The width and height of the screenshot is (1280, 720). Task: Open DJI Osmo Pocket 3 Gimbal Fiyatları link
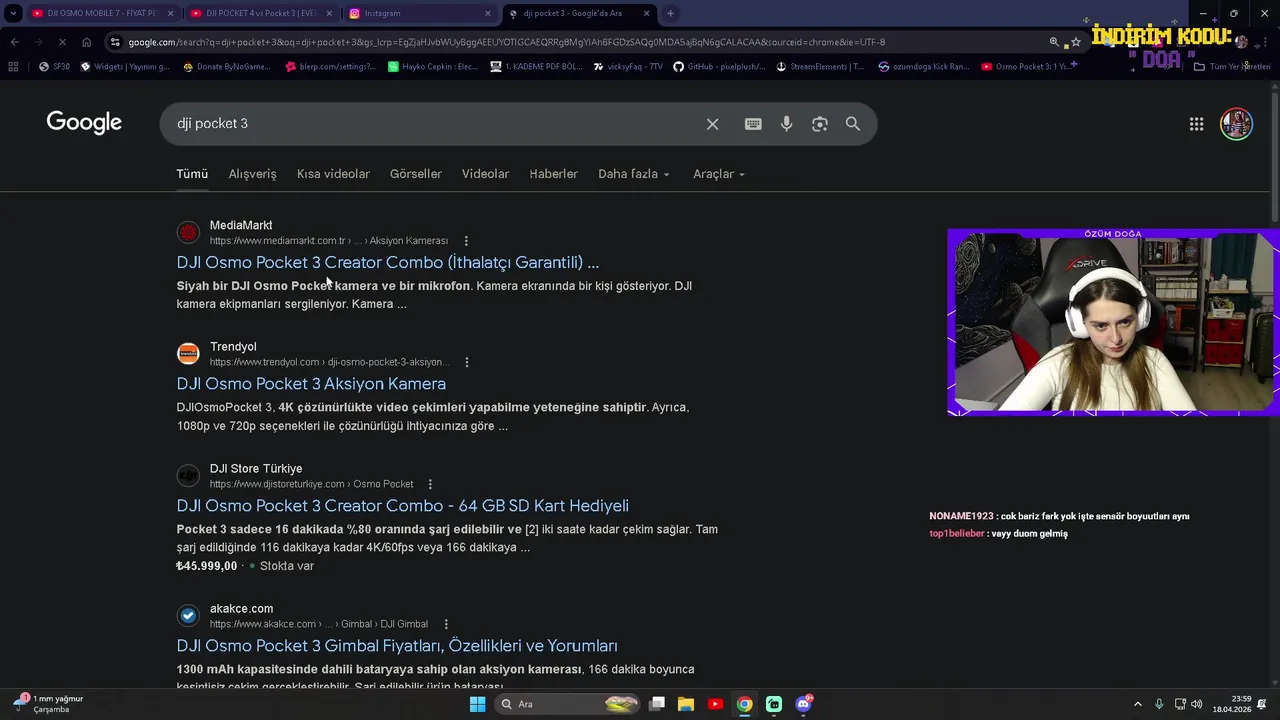[397, 646]
